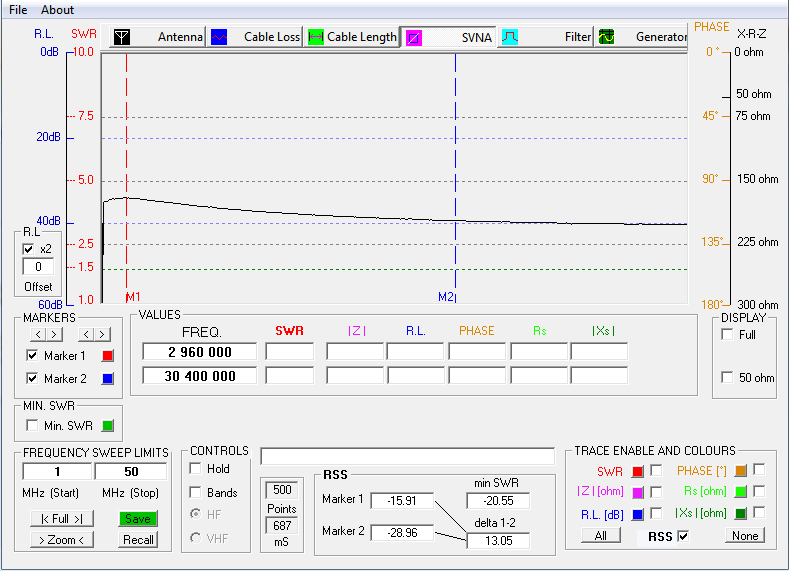Uncheck the RSS trace checkbox
The image size is (789, 571).
tap(683, 536)
